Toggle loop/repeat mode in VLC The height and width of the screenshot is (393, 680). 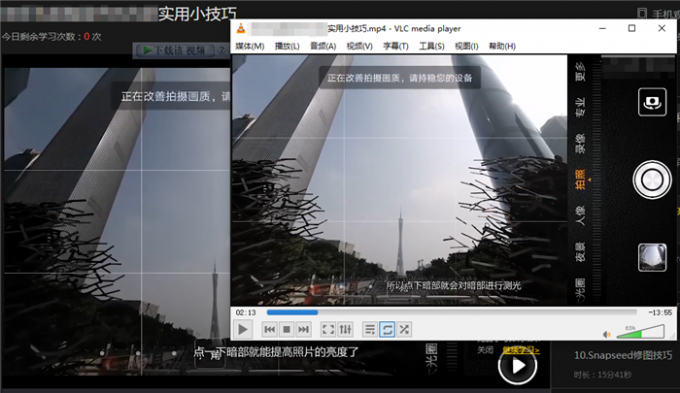coord(387,330)
